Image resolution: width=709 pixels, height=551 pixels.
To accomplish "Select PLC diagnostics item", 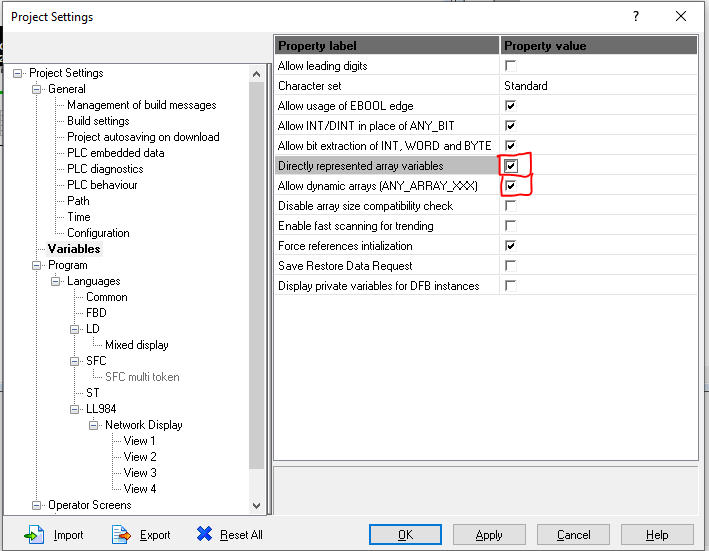I will pos(105,169).
